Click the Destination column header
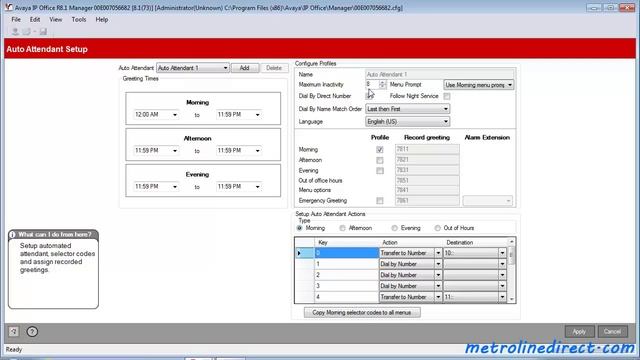Image resolution: width=640 pixels, height=360 pixels. click(475, 242)
